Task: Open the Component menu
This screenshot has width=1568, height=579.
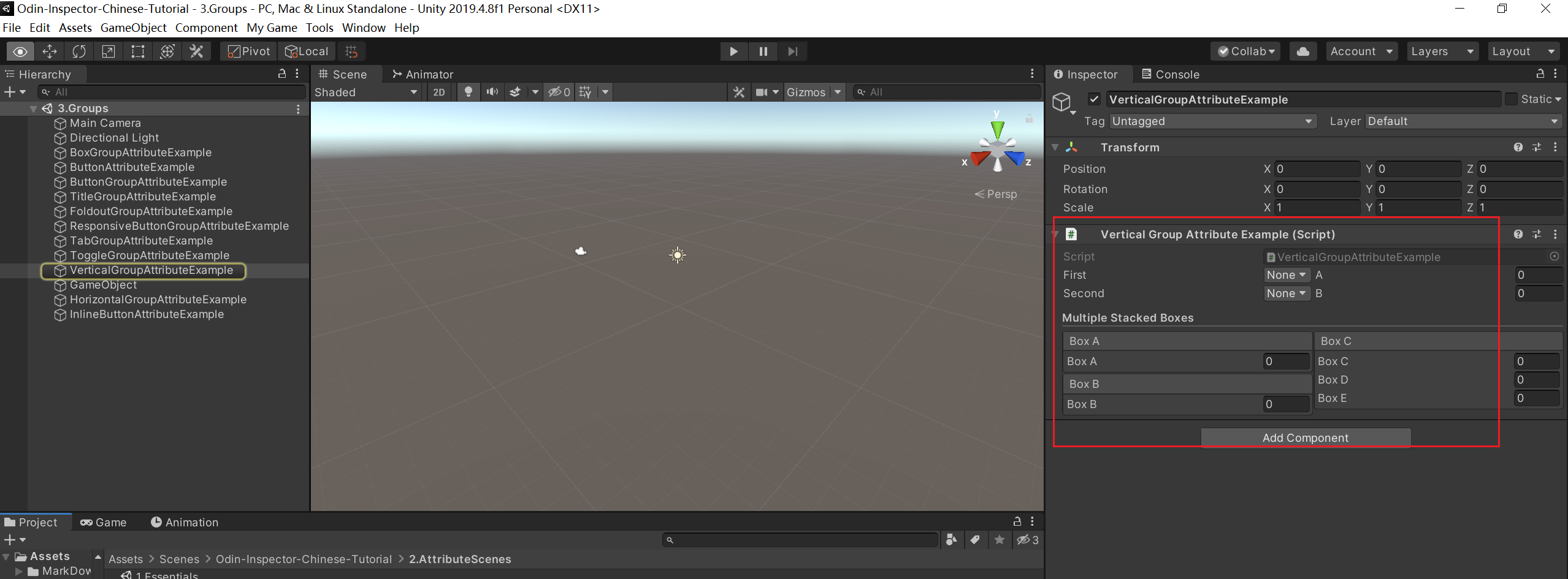Action: [206, 28]
